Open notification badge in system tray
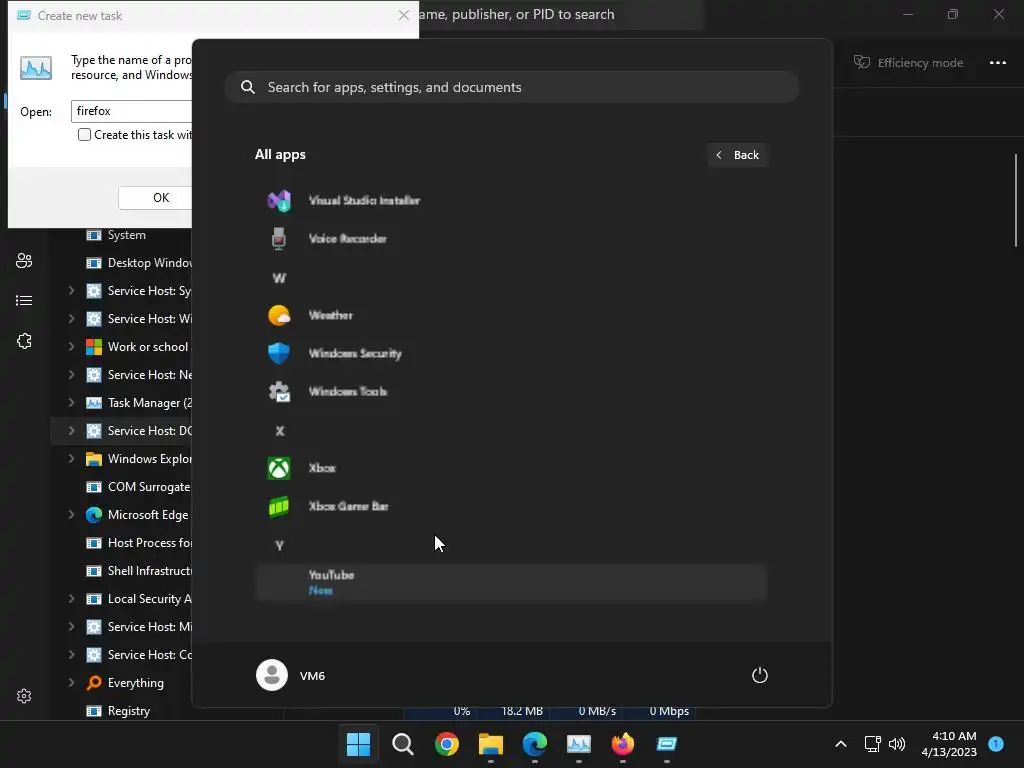This screenshot has height=768, width=1024. click(x=996, y=744)
